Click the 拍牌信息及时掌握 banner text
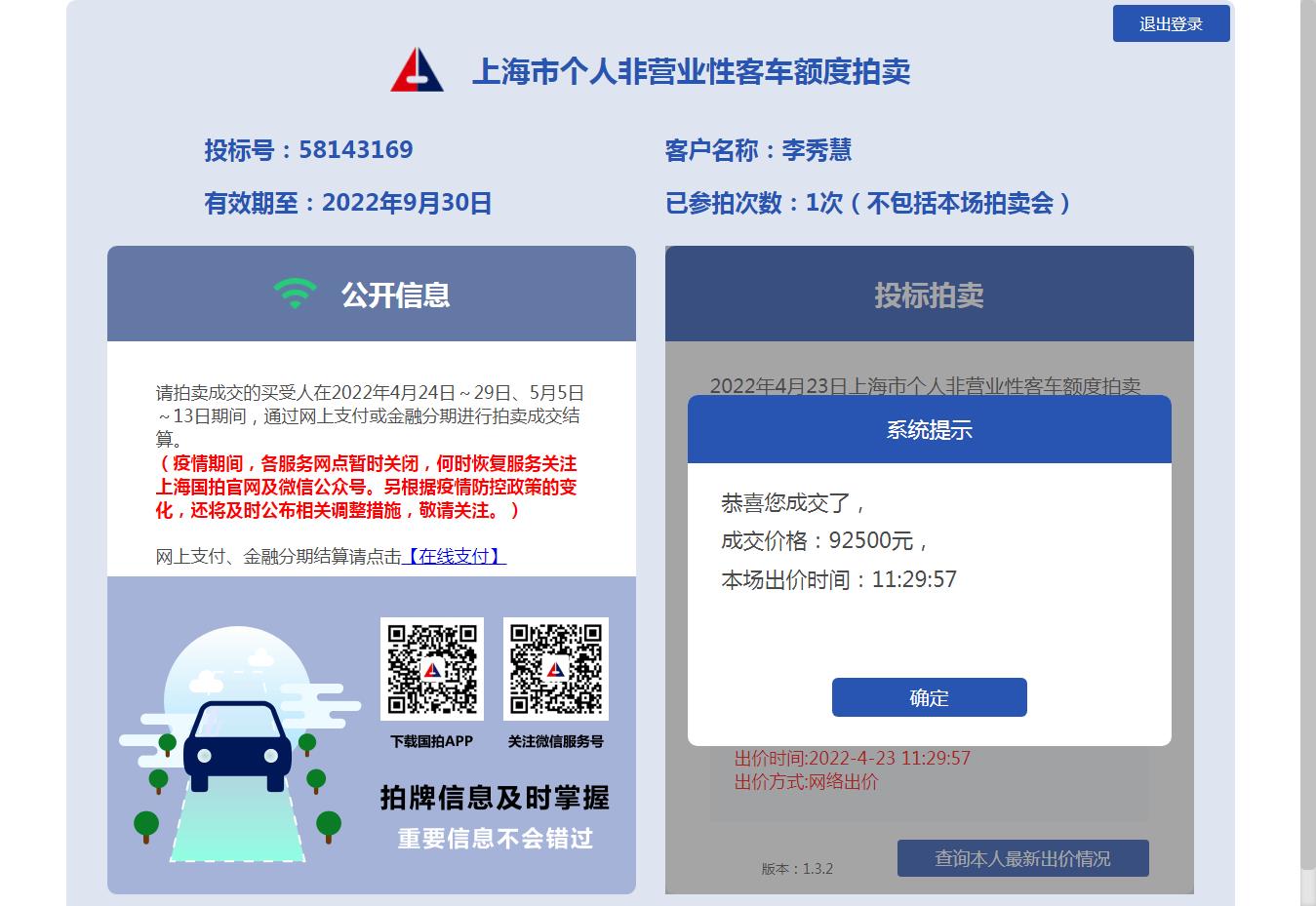This screenshot has width=1316, height=906. click(495, 798)
